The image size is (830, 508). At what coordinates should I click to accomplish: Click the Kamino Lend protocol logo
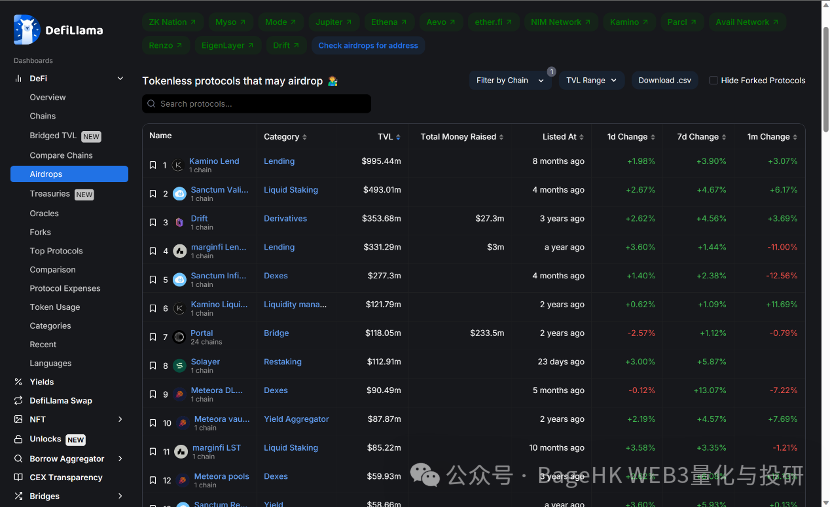tap(178, 165)
